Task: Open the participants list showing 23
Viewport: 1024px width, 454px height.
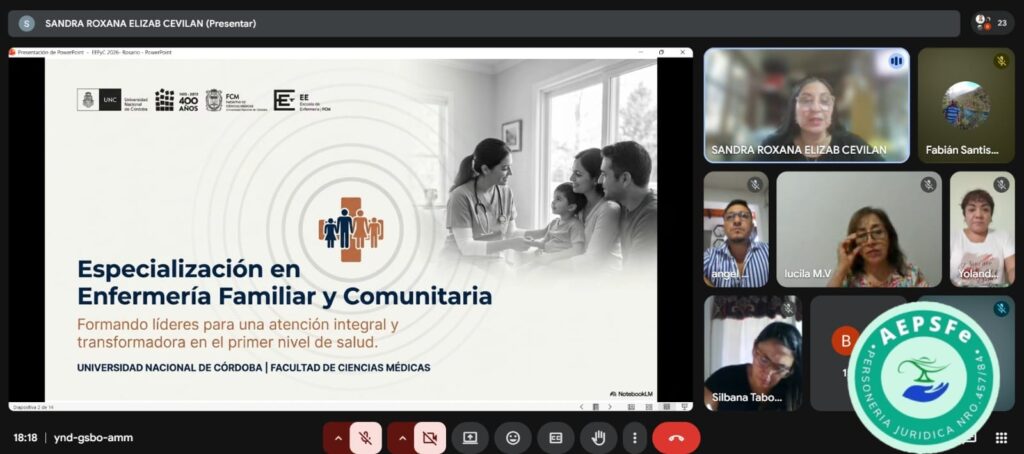Action: click(x=990, y=23)
